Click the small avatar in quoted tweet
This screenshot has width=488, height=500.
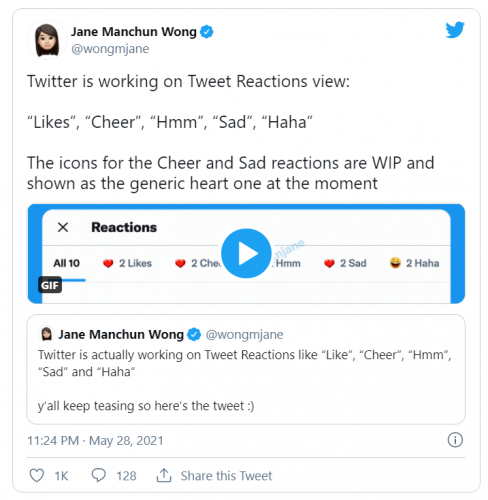[47, 334]
